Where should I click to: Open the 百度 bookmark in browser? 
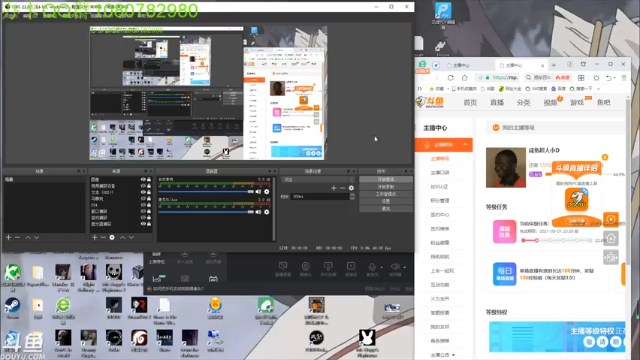(558, 89)
